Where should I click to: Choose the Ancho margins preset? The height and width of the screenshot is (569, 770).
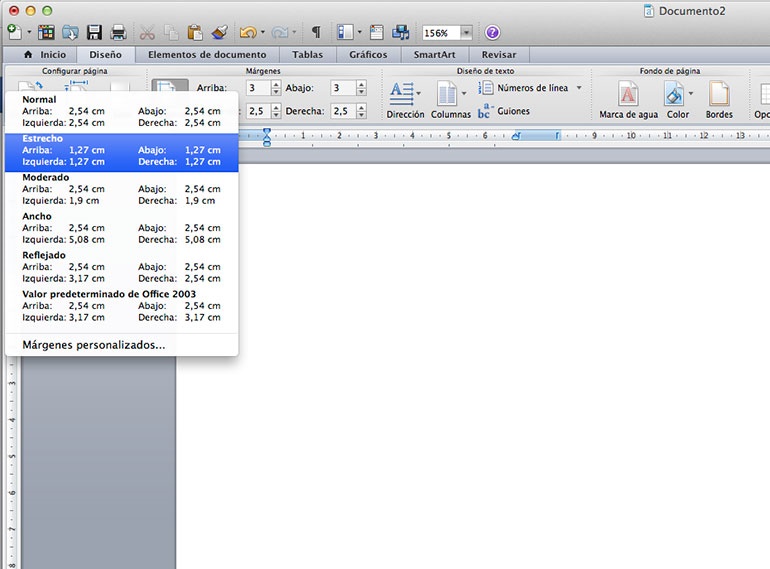pyautogui.click(x=121, y=228)
